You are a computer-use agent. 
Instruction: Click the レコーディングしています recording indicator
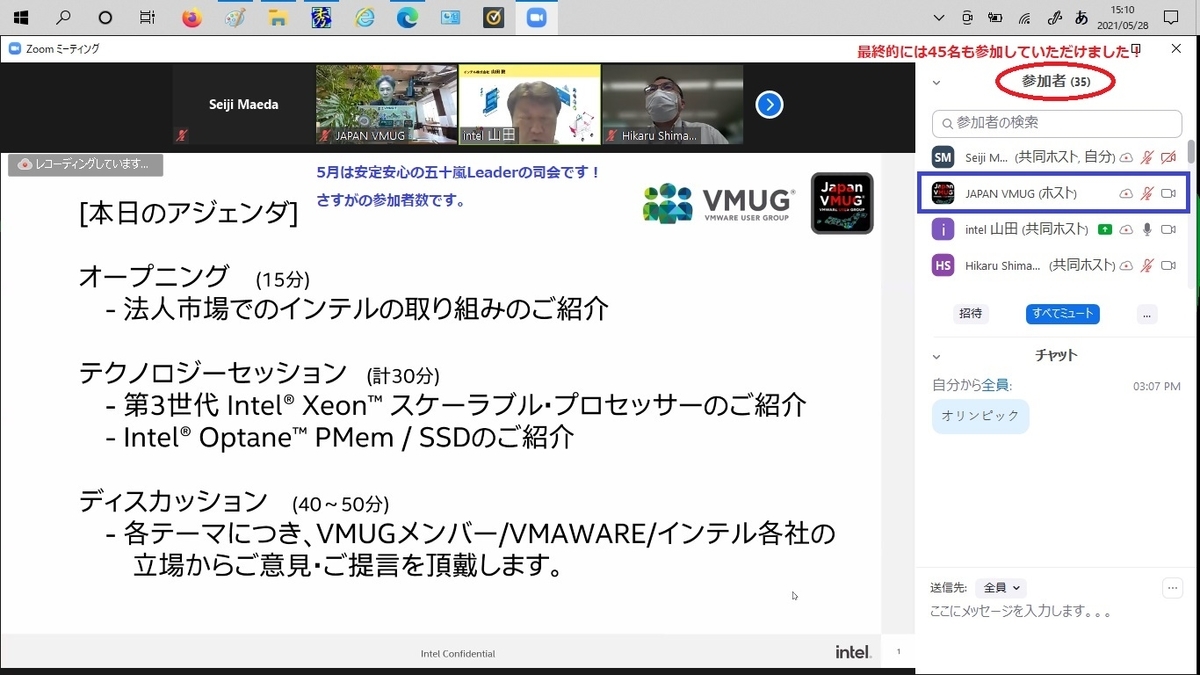[85, 166]
